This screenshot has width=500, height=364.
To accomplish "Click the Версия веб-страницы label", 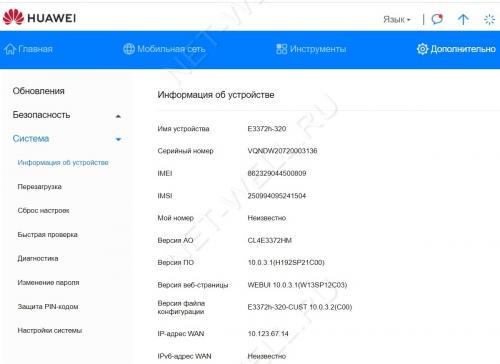I will pyautogui.click(x=193, y=285).
